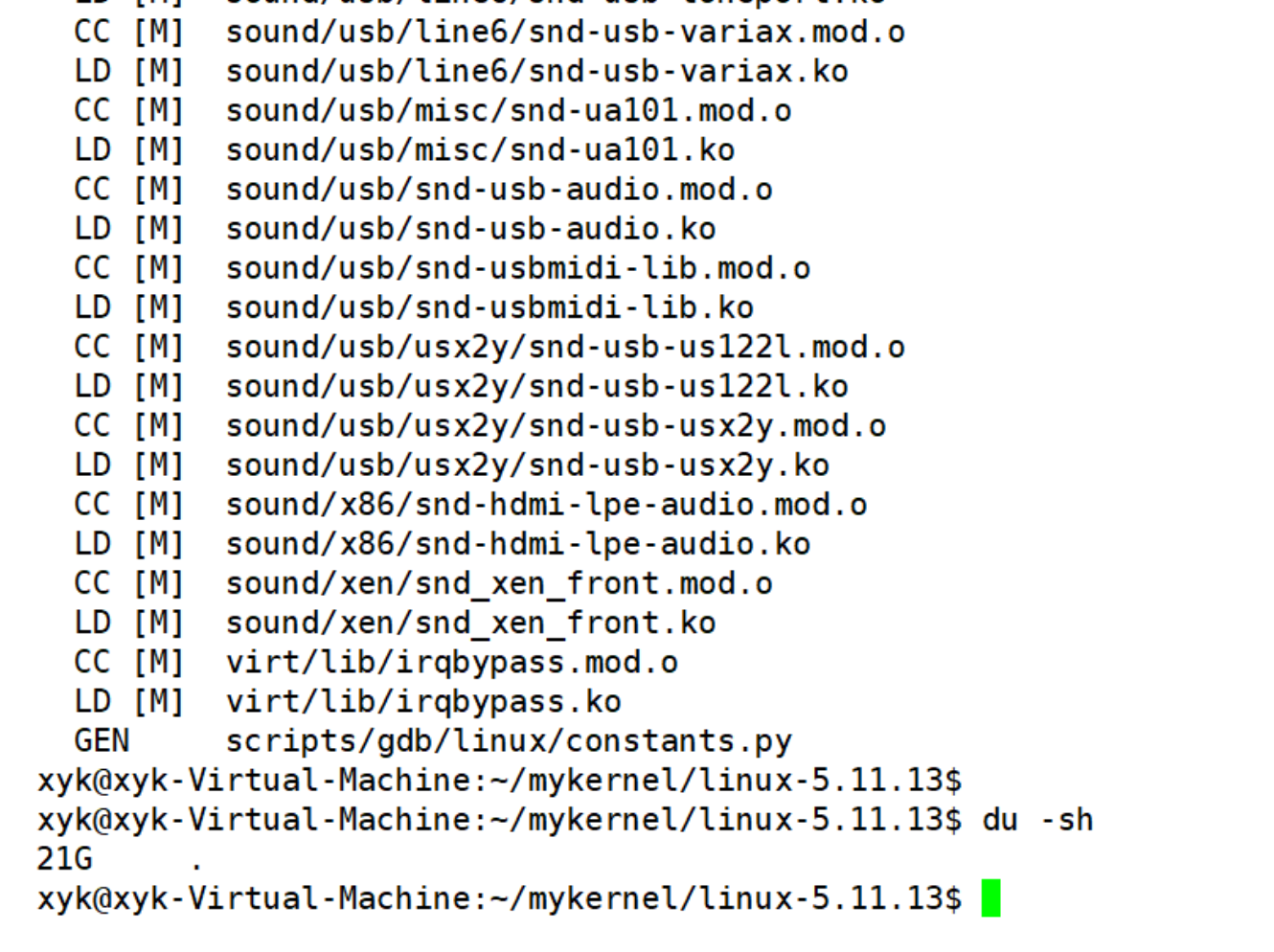Image resolution: width=1274 pixels, height=952 pixels.
Task: Click the snd-usb-usx2y.ko path text
Action: pyautogui.click(x=528, y=465)
